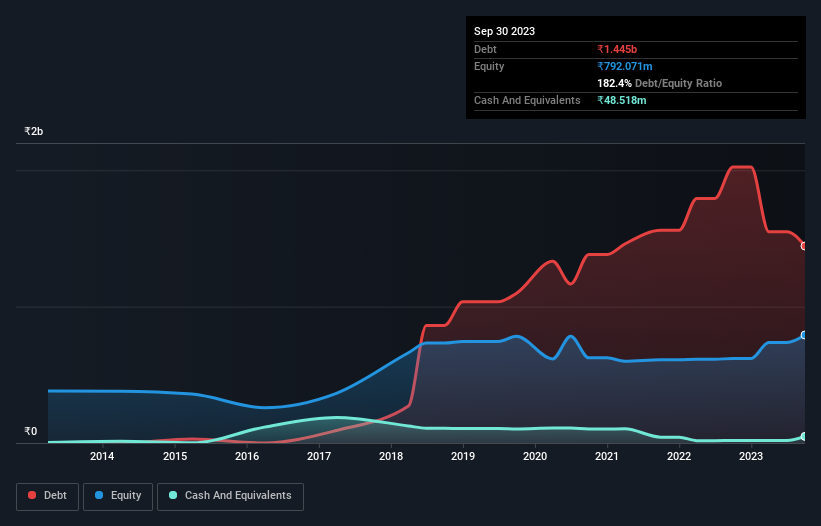Click the 182.4% Debt/Equity Ratio text
Viewport: 821px width, 526px height.
click(659, 83)
